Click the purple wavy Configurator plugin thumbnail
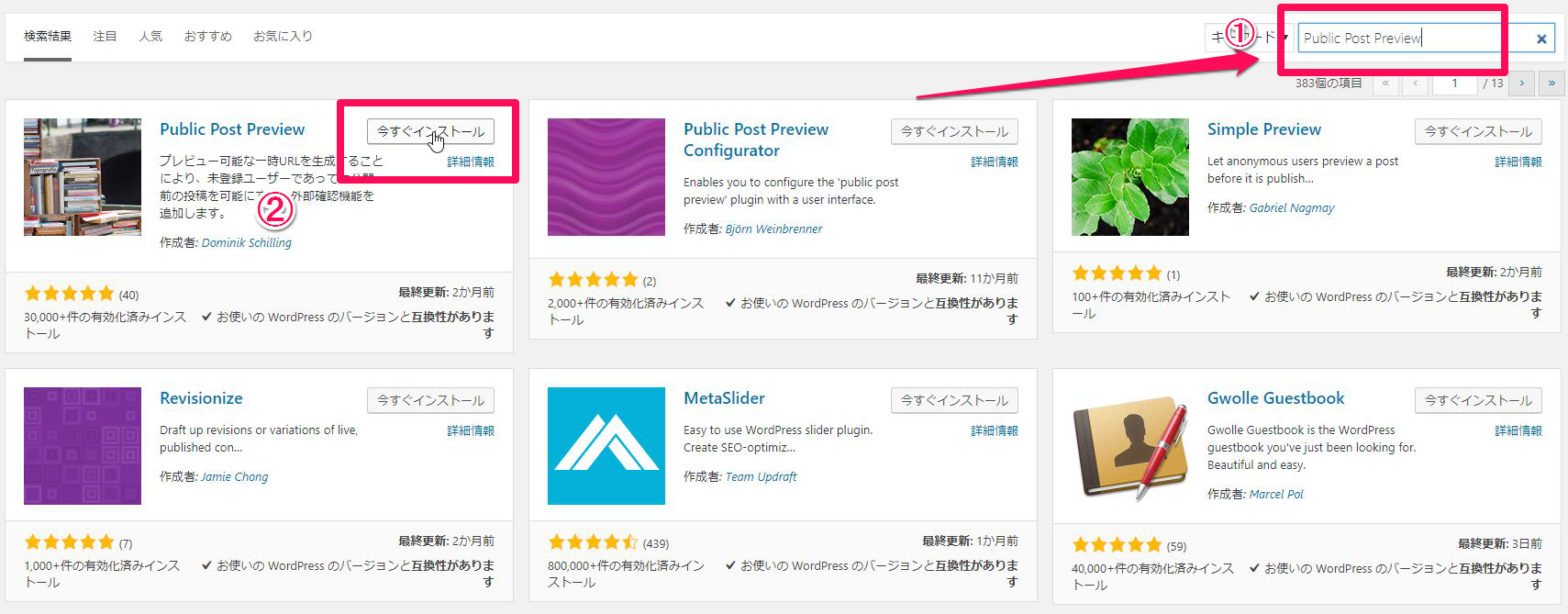This screenshot has width=1568, height=614. click(606, 177)
